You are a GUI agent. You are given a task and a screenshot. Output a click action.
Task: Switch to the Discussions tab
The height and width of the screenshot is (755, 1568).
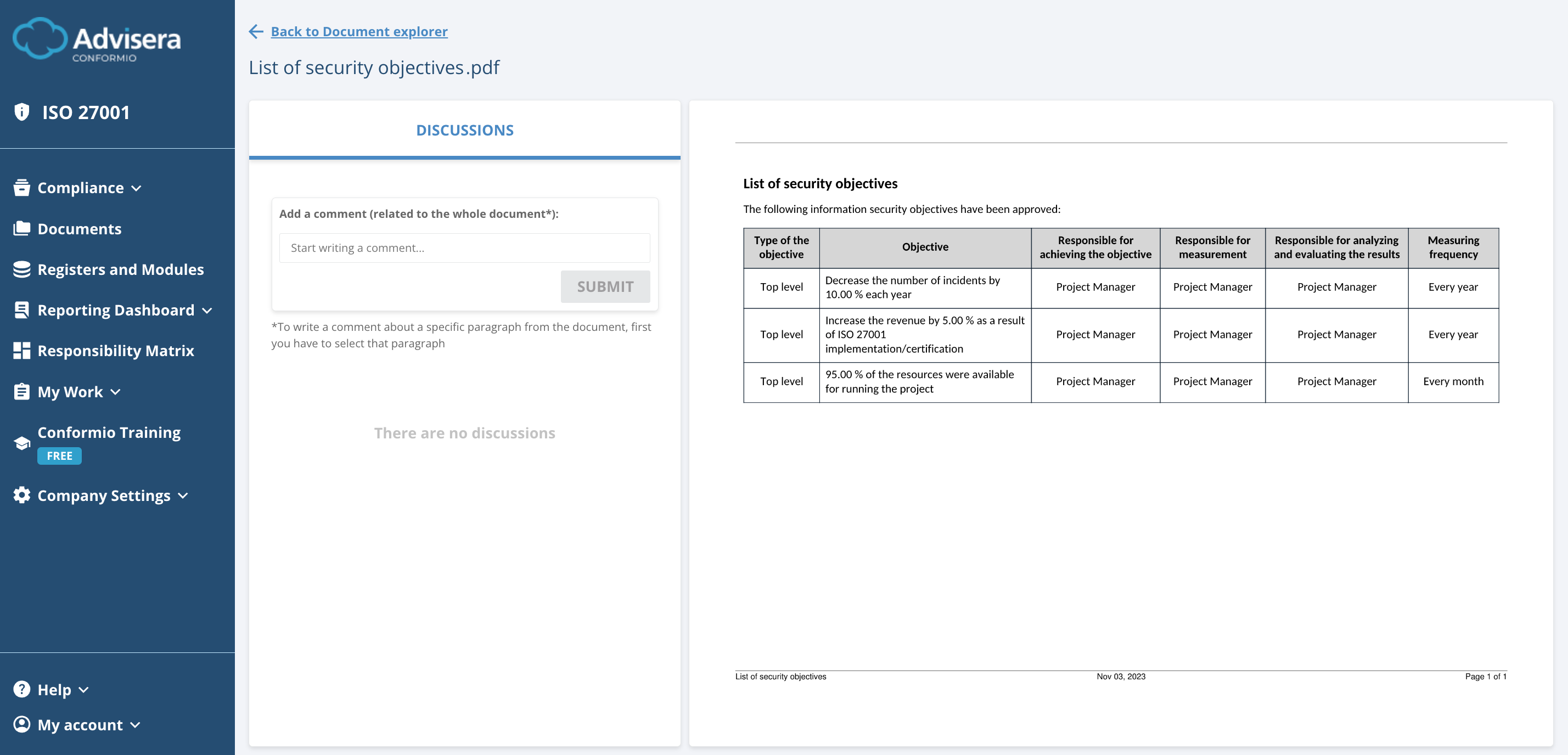tap(464, 129)
